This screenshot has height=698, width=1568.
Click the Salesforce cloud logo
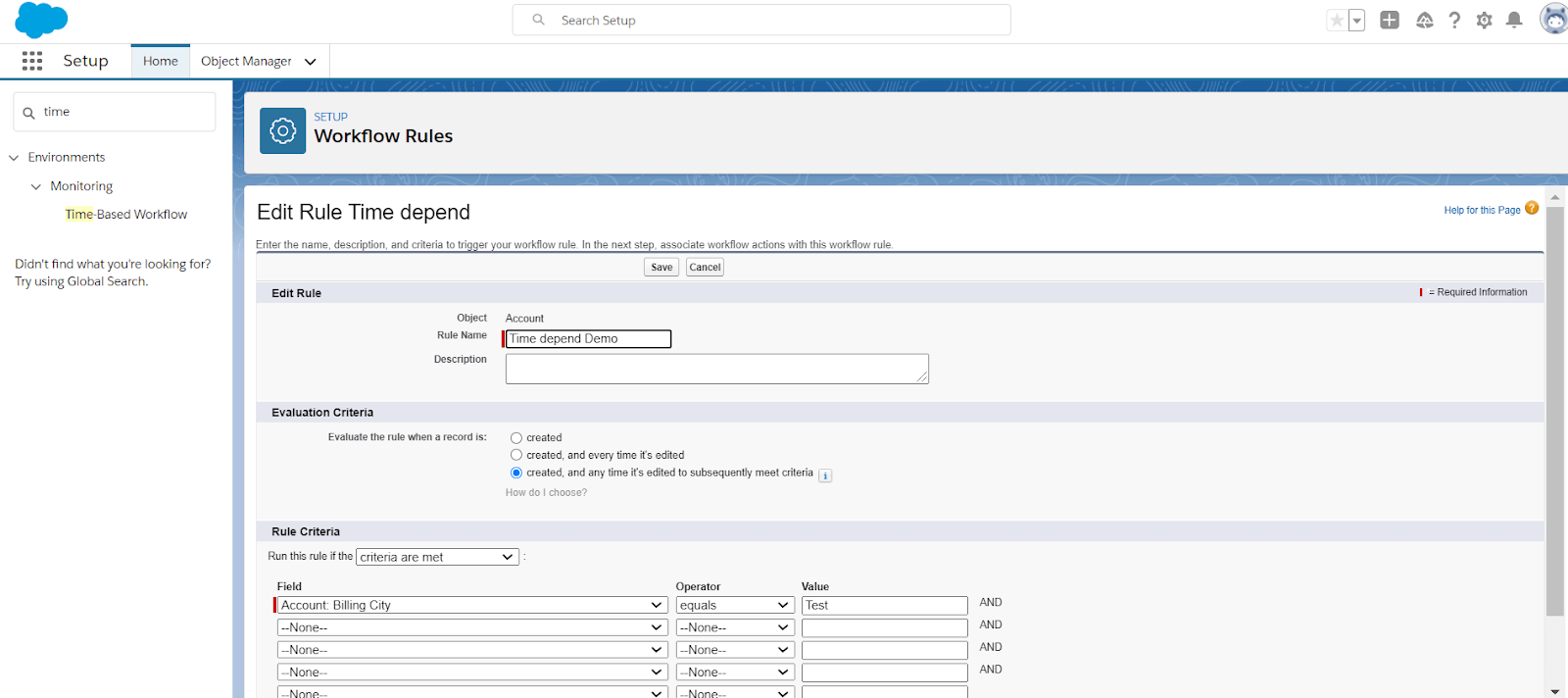(x=41, y=20)
